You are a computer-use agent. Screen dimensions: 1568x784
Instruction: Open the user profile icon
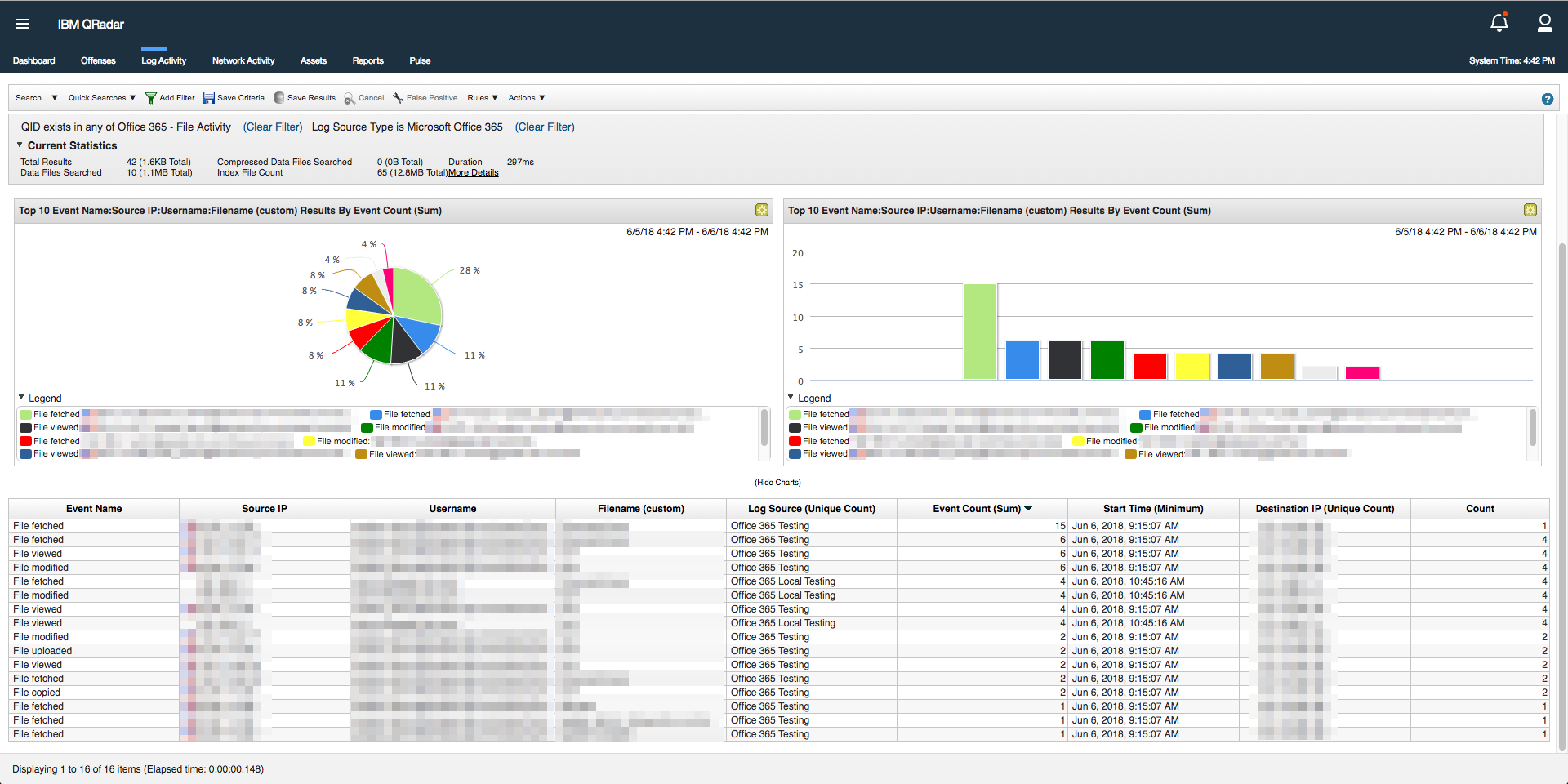point(1545,23)
